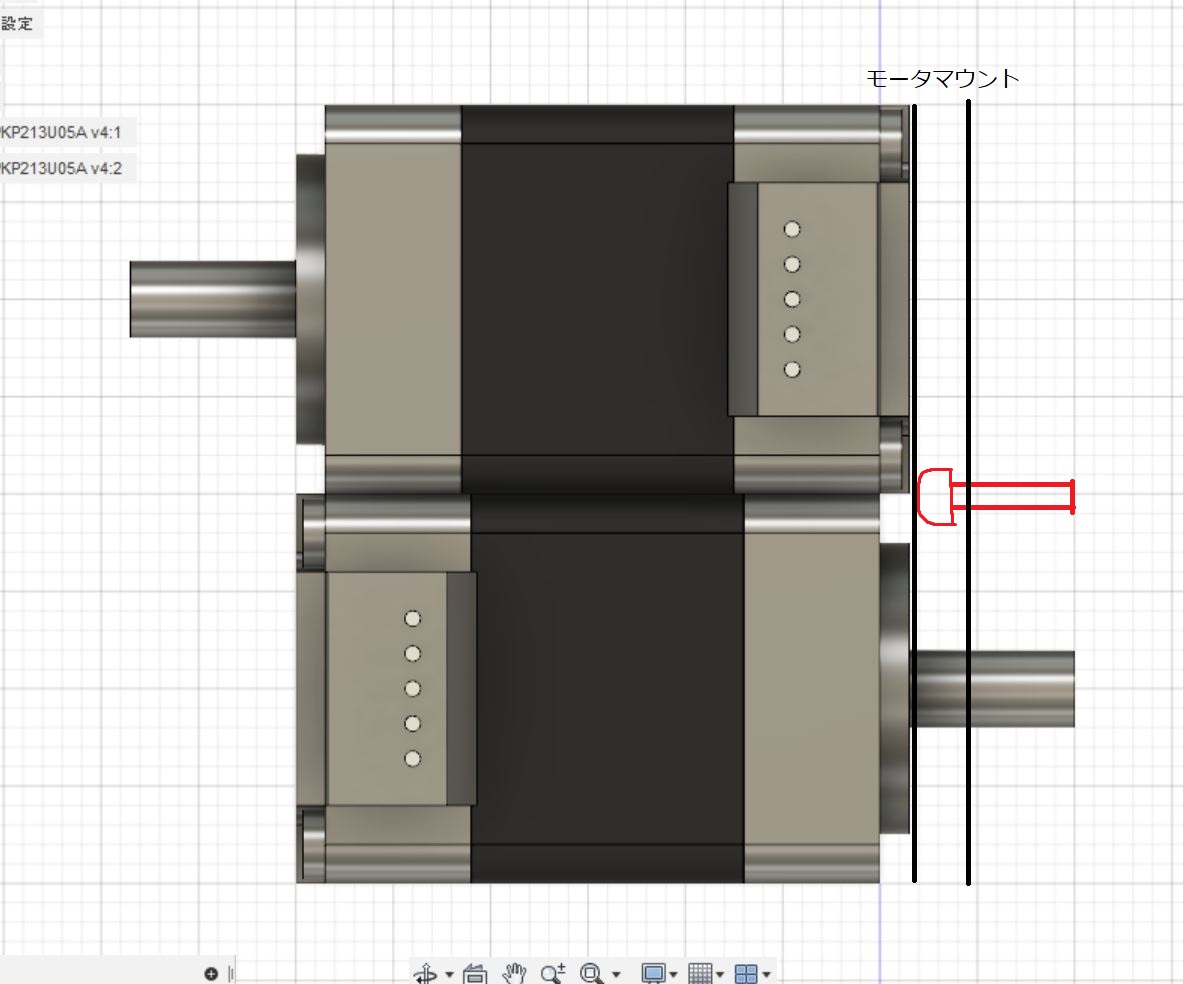Expand the Grid and Snaps dropdown arrow

click(x=720, y=974)
